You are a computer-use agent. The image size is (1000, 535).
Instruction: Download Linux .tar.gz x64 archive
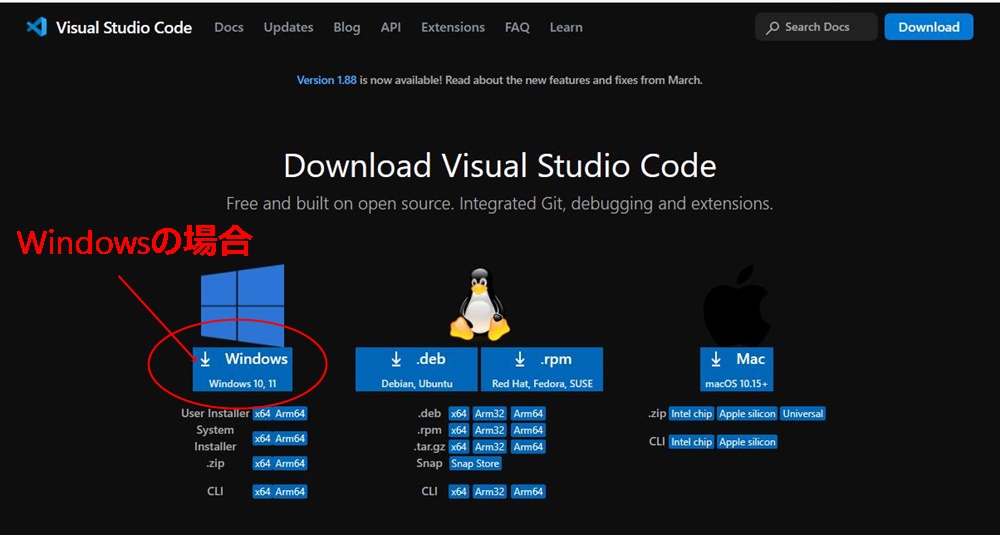tap(459, 447)
